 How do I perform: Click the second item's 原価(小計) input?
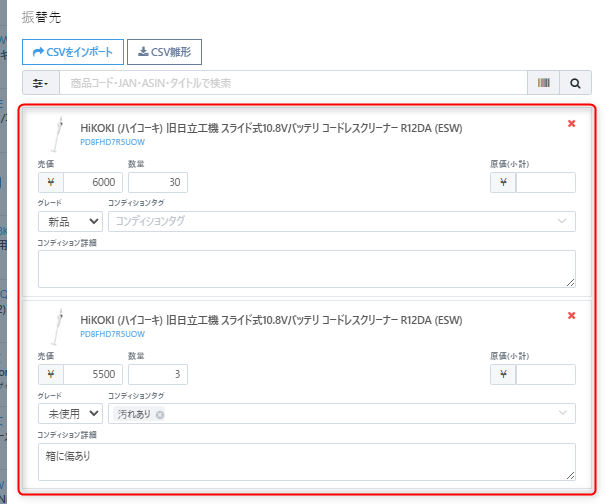pos(546,374)
